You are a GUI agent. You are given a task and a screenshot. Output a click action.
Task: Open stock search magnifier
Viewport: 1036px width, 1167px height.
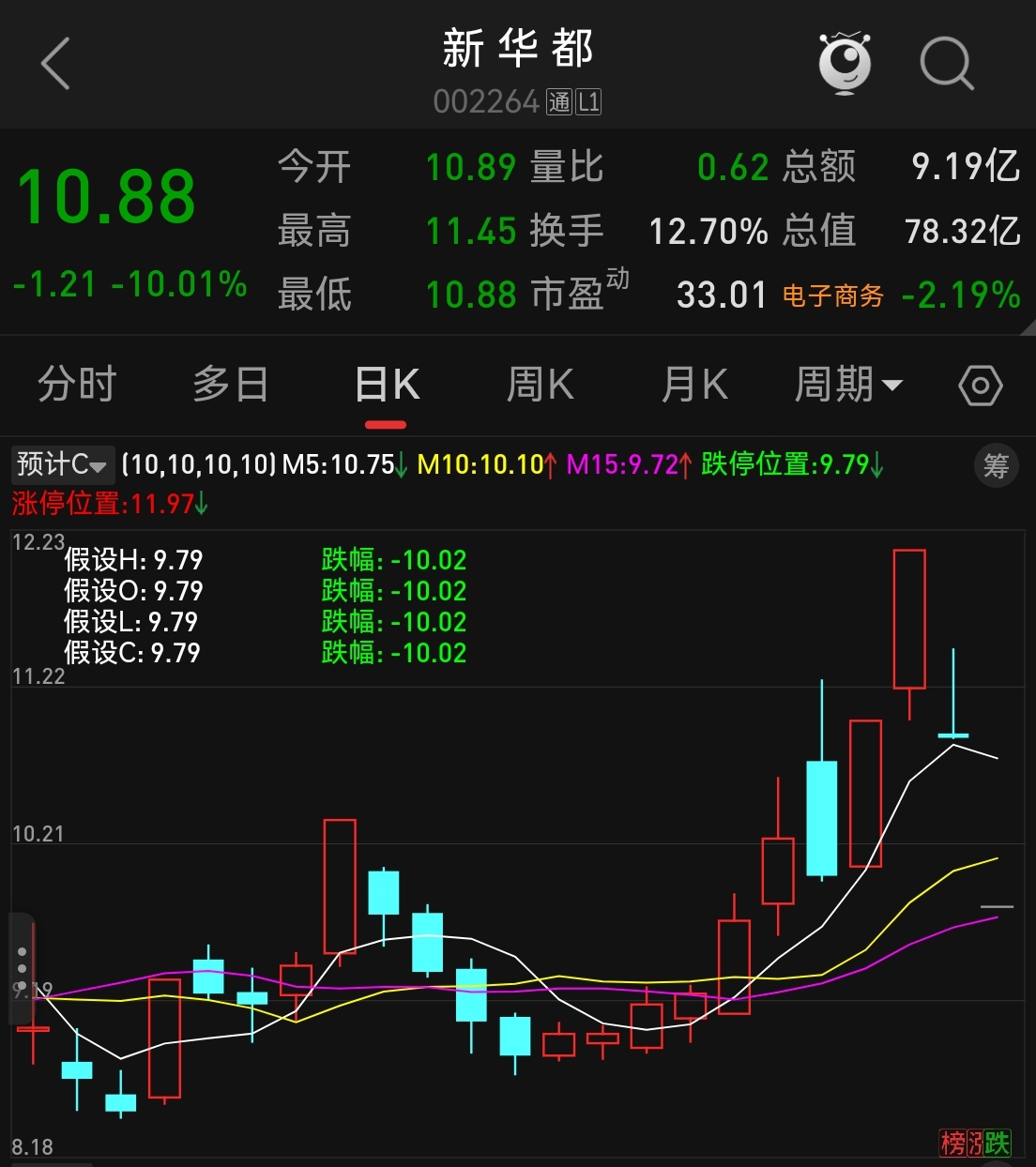[946, 64]
